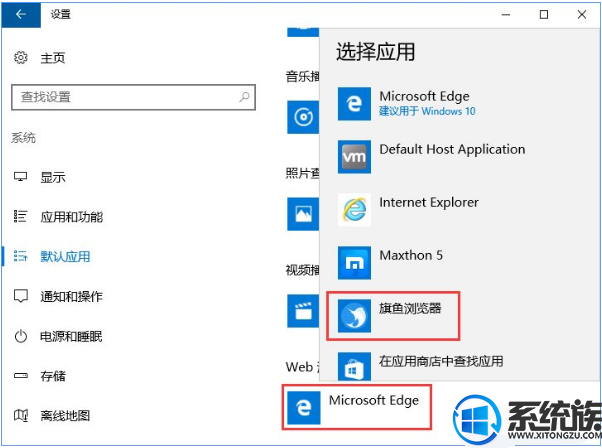Click the Internet Explorer icon
The image size is (602, 448).
coord(354,210)
